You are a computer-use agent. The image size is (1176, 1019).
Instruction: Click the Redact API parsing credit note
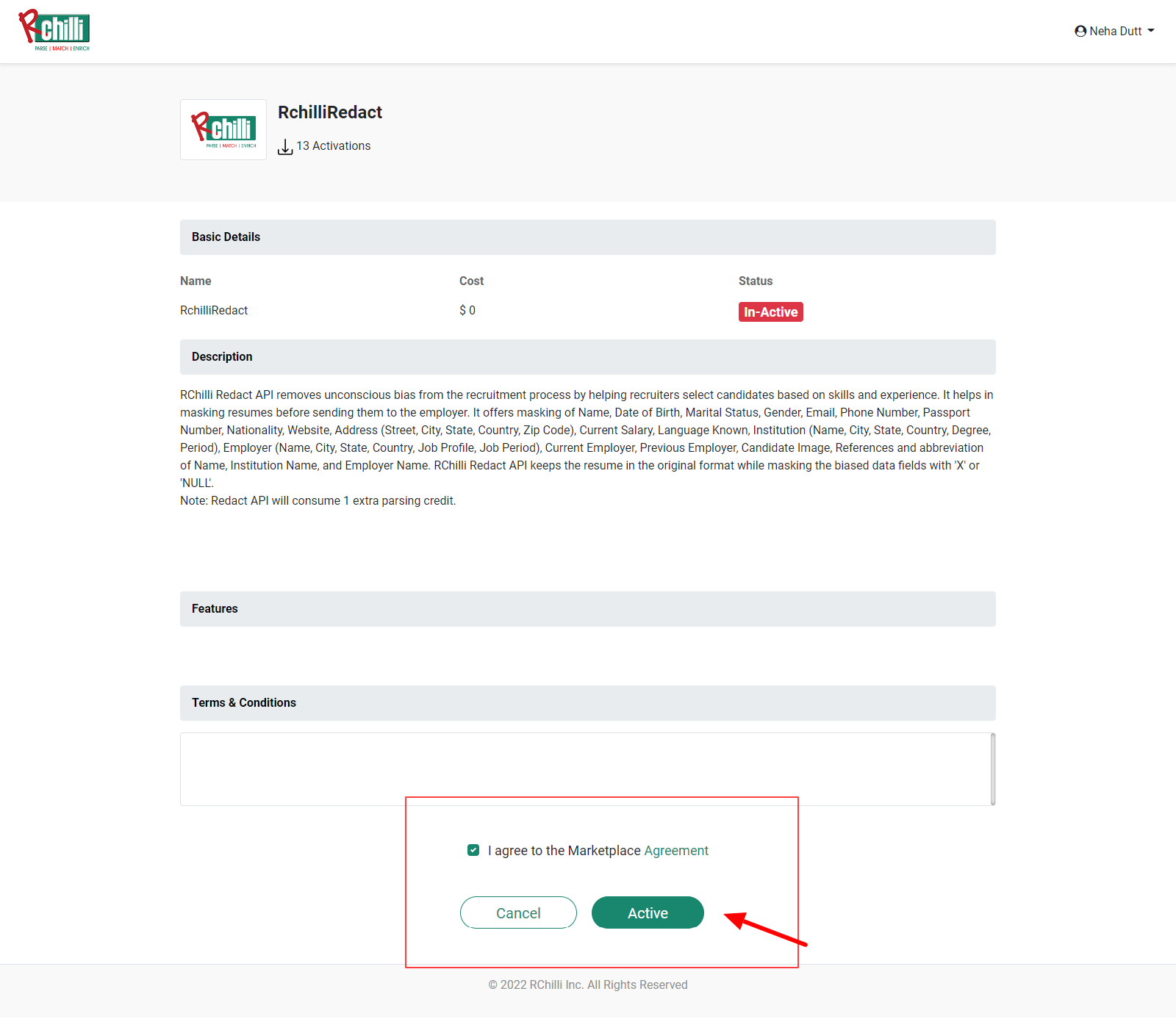318,501
